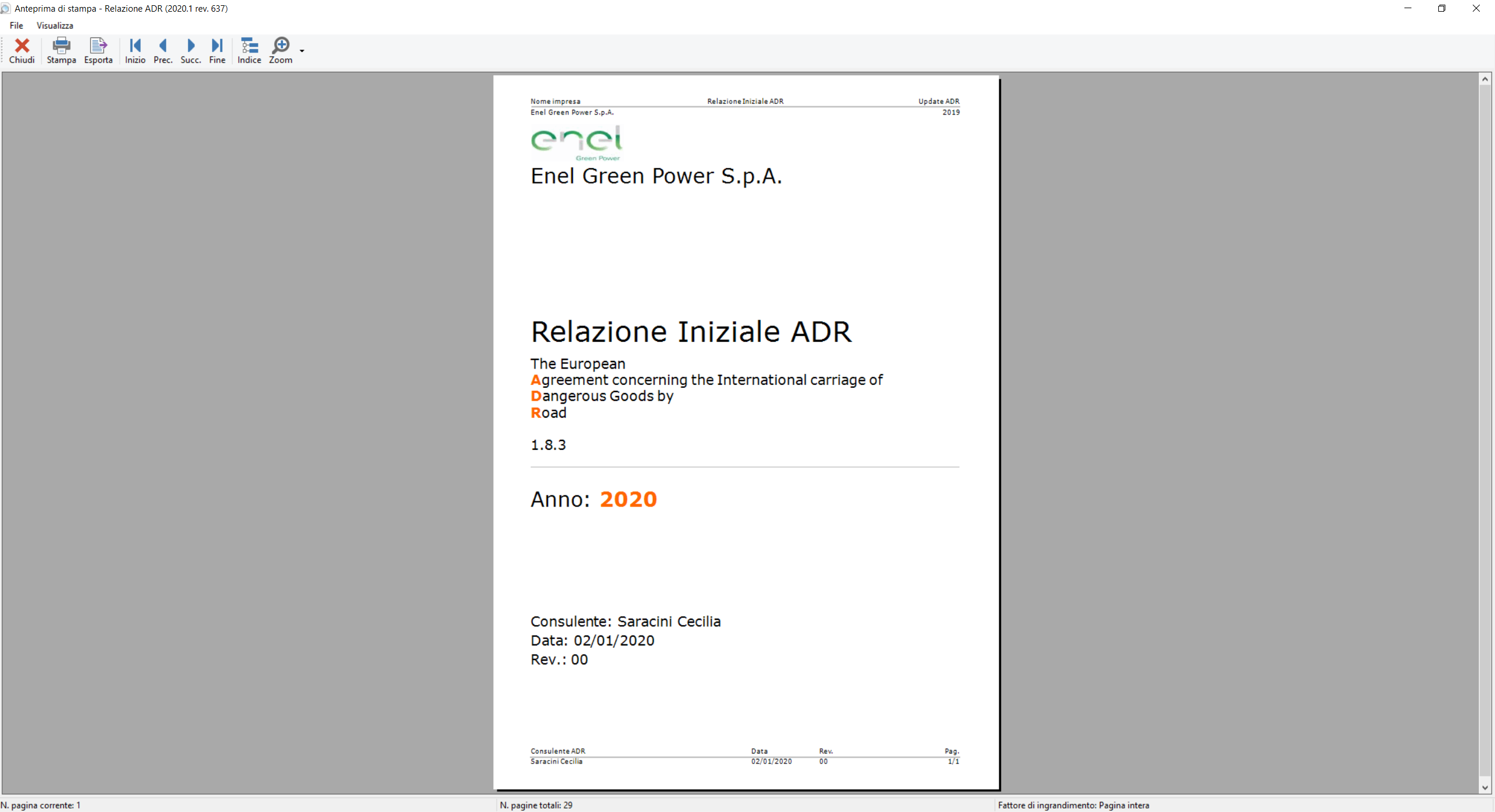This screenshot has width=1495, height=812.
Task: Click 'N. pagina corrente: 1' status entry
Action: (x=41, y=805)
